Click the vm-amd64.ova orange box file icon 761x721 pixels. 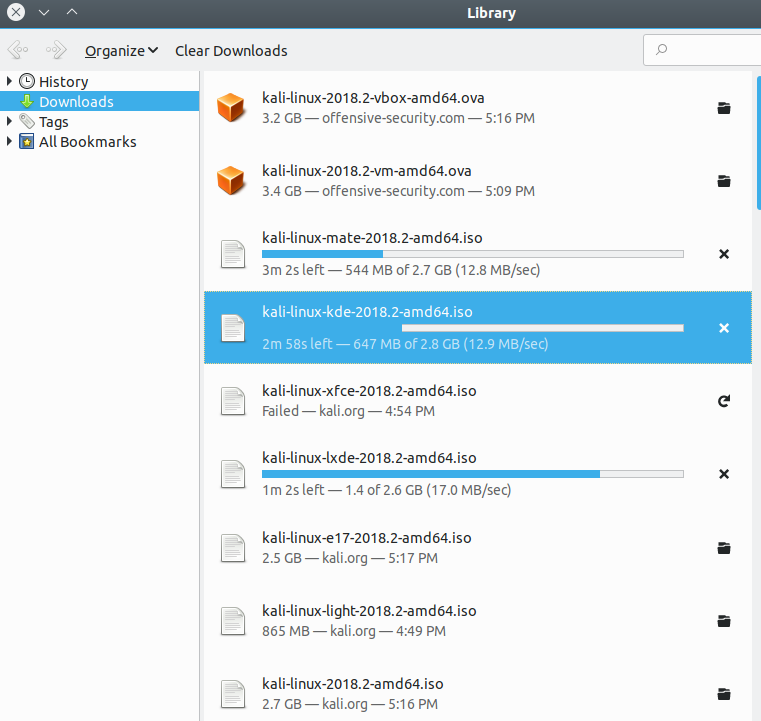pyautogui.click(x=231, y=180)
